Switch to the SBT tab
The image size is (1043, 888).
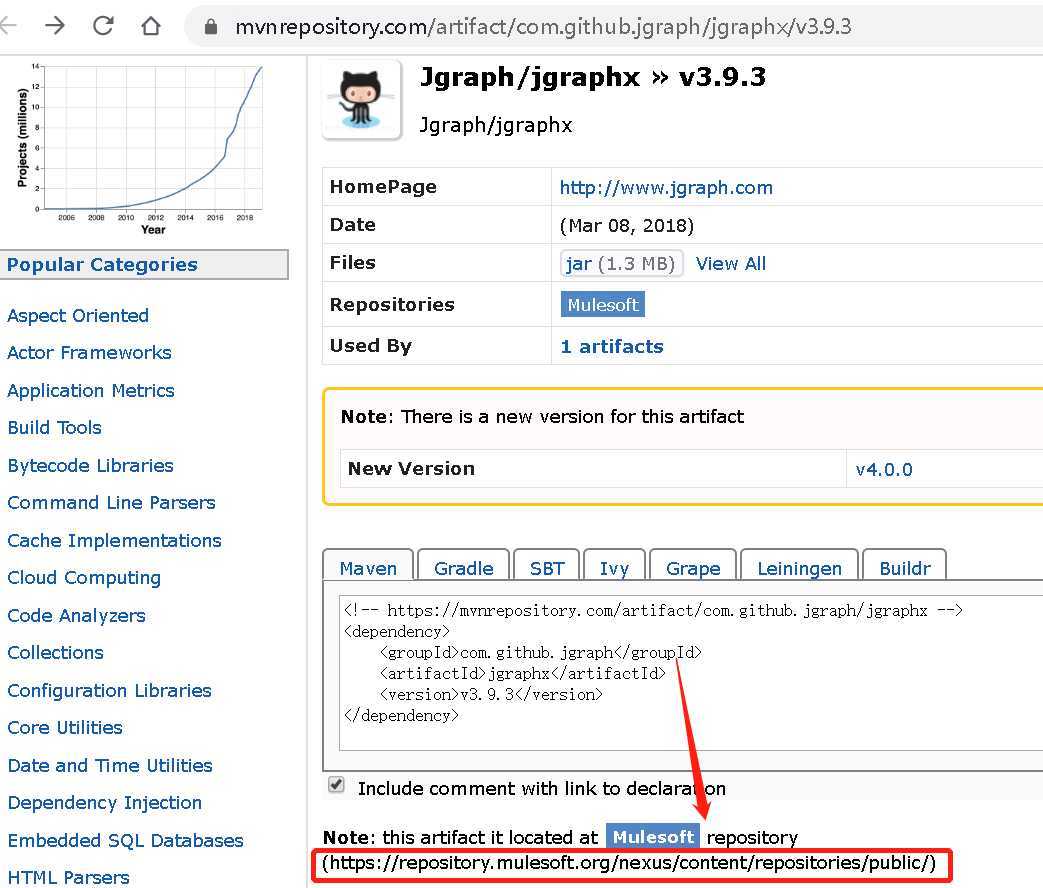547,568
